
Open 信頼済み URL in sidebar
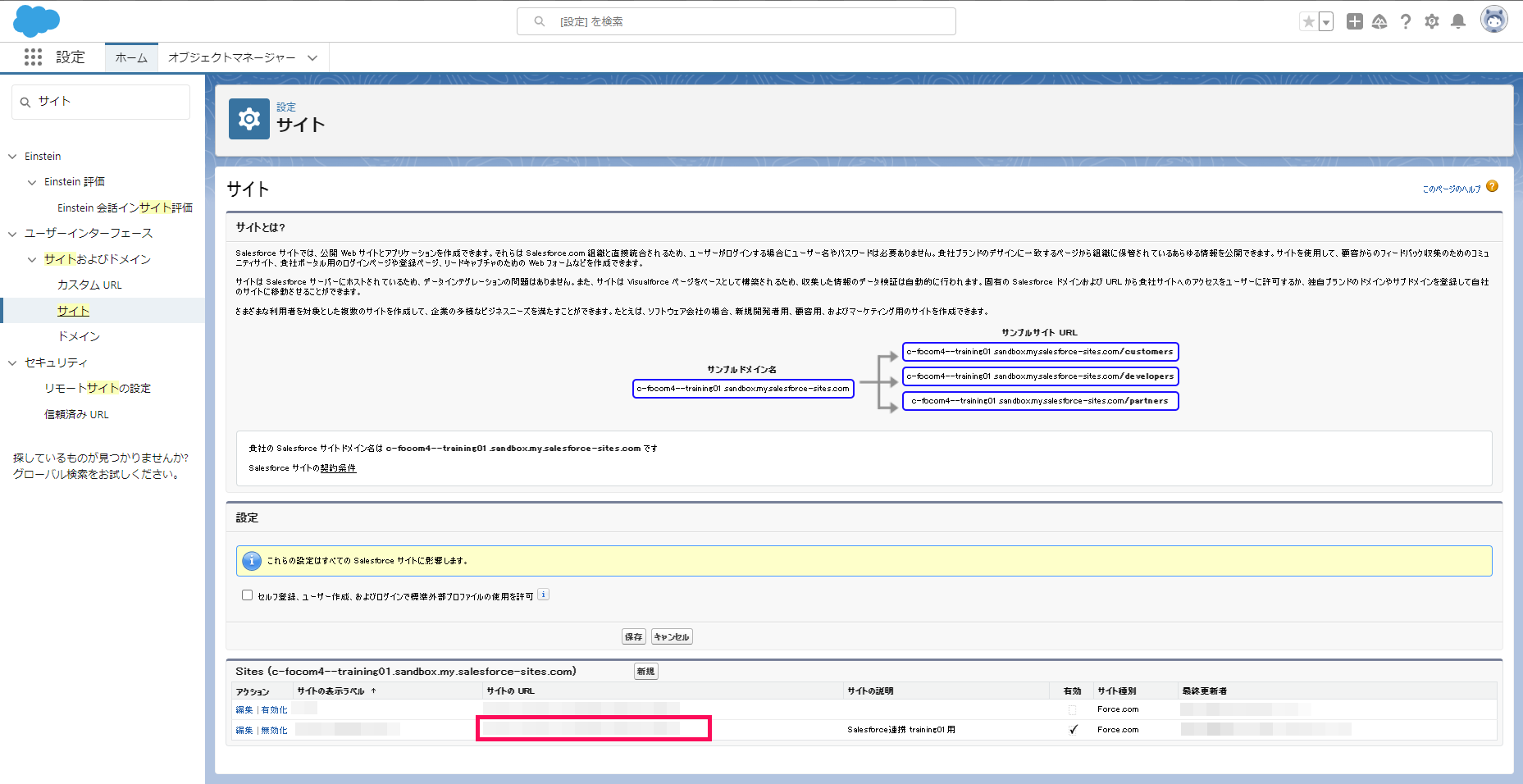76,414
